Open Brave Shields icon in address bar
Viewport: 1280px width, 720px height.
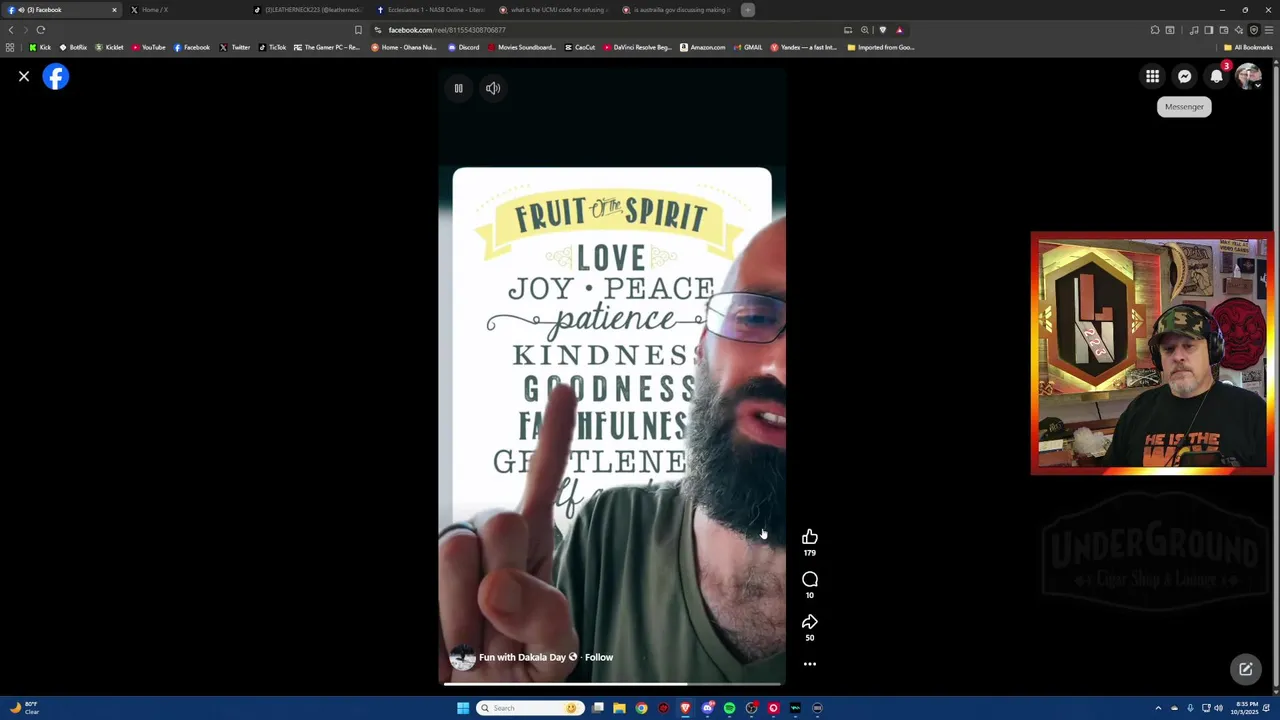pos(883,30)
